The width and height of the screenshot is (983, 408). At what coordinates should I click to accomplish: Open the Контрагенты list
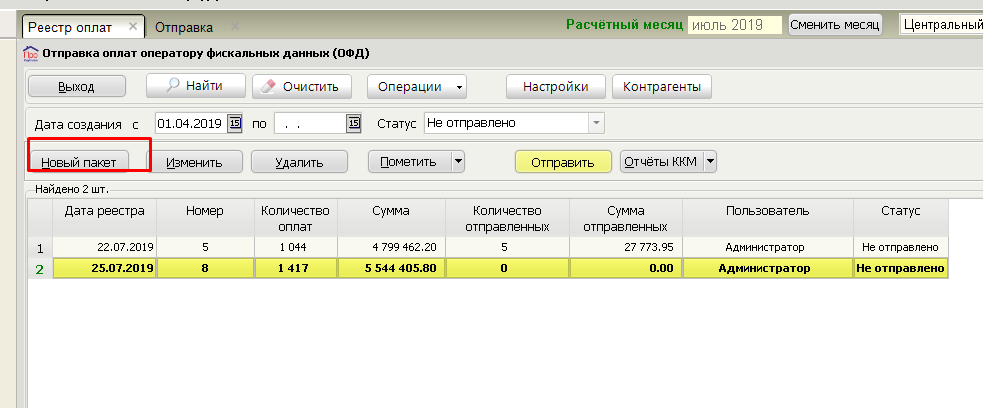pos(661,86)
